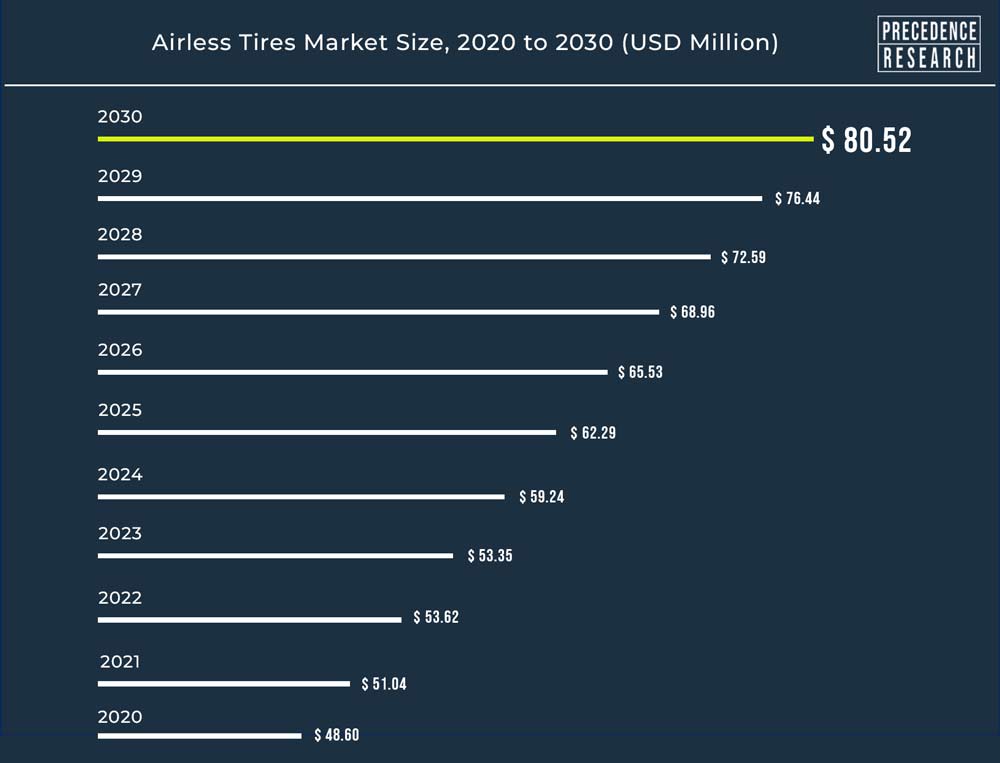Click the $ 48.60 value label
This screenshot has height=763, width=1000.
click(337, 735)
